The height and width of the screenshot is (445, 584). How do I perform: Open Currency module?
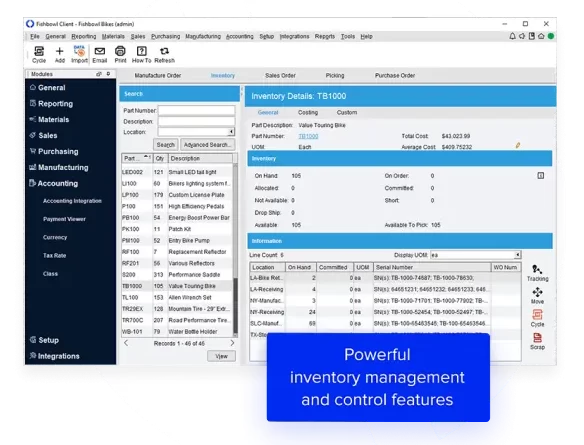(x=55, y=237)
